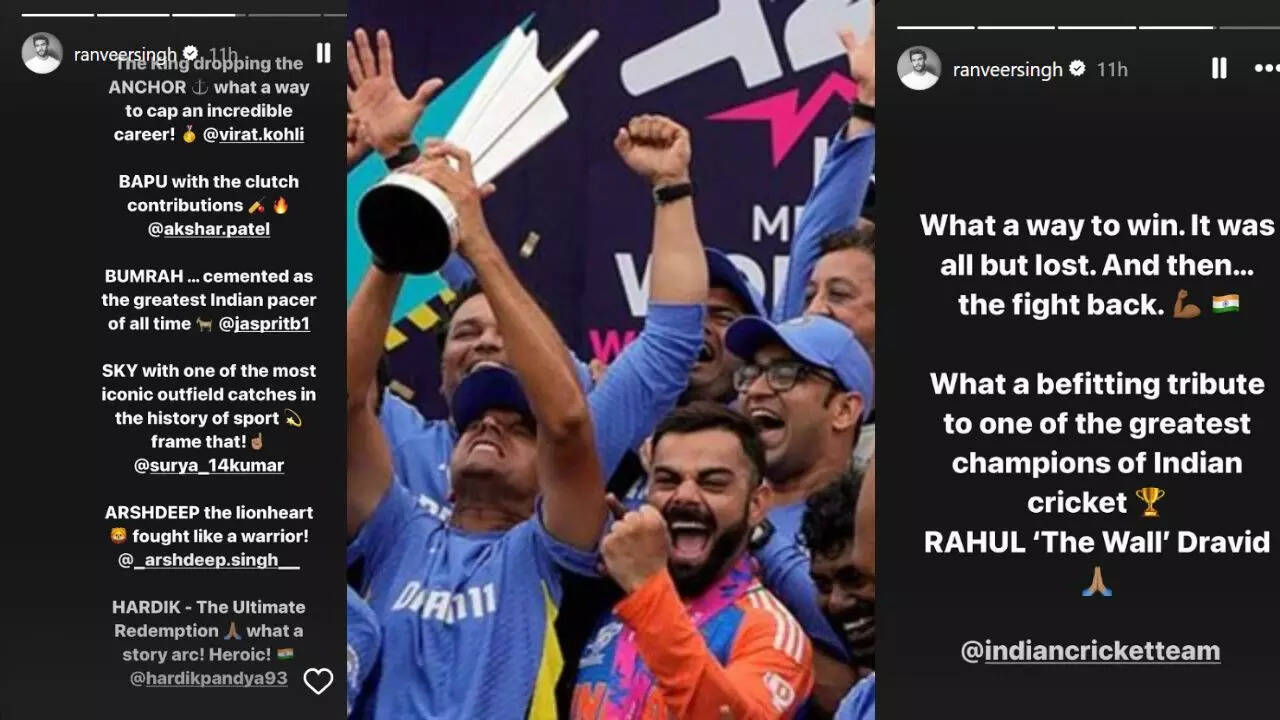Open the @_arshdeep.singh__ mention
This screenshot has width=1280, height=720.
click(x=208, y=559)
